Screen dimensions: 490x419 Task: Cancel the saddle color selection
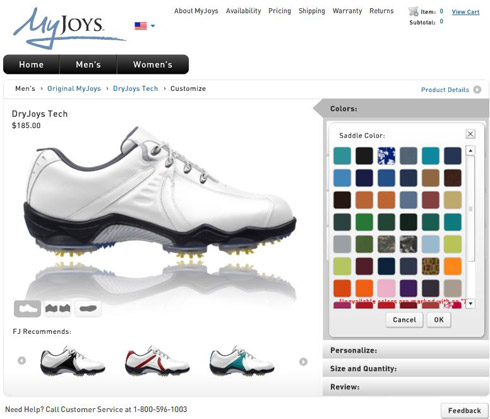[404, 320]
